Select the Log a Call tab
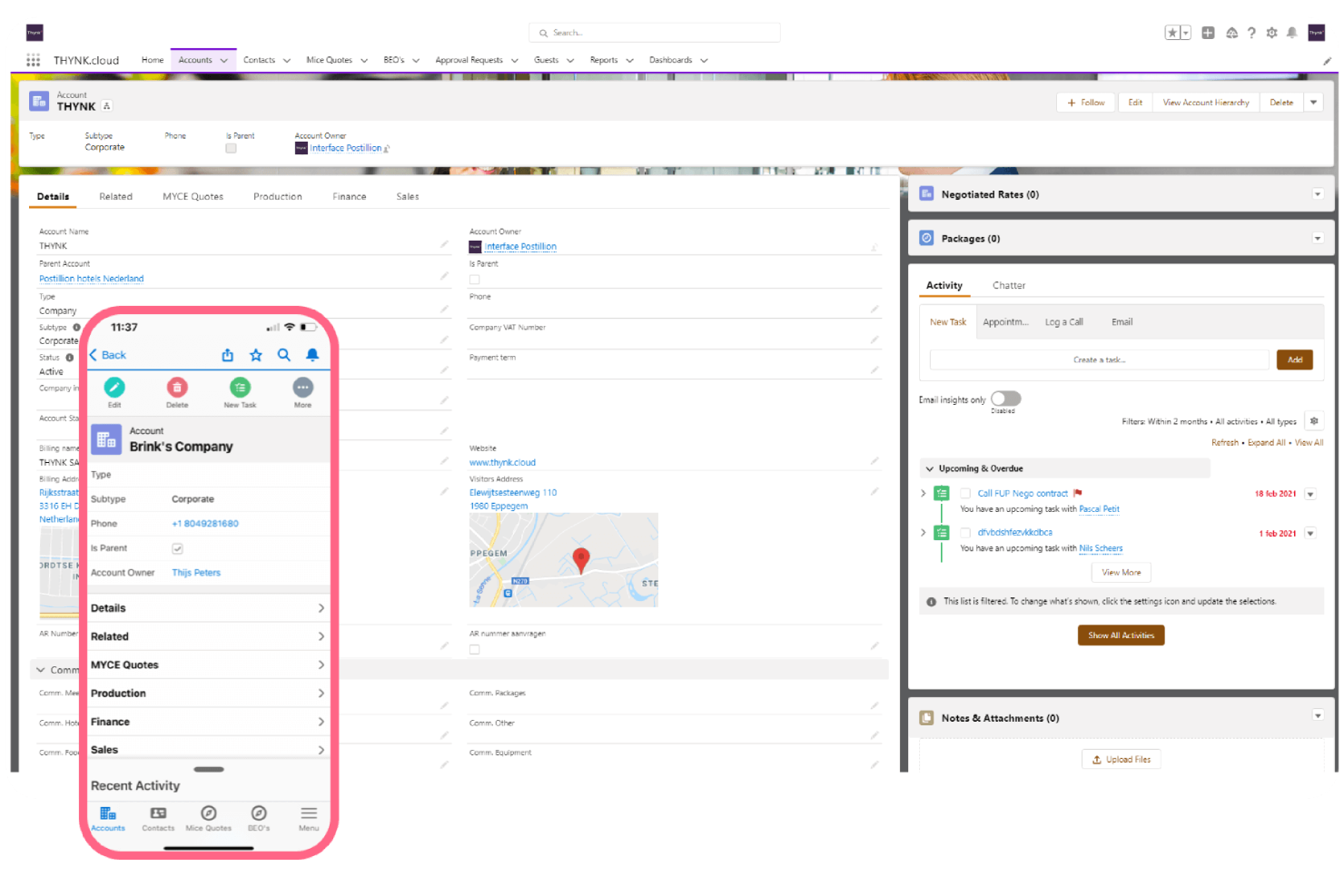The width and height of the screenshot is (1344, 896). 1064,322
